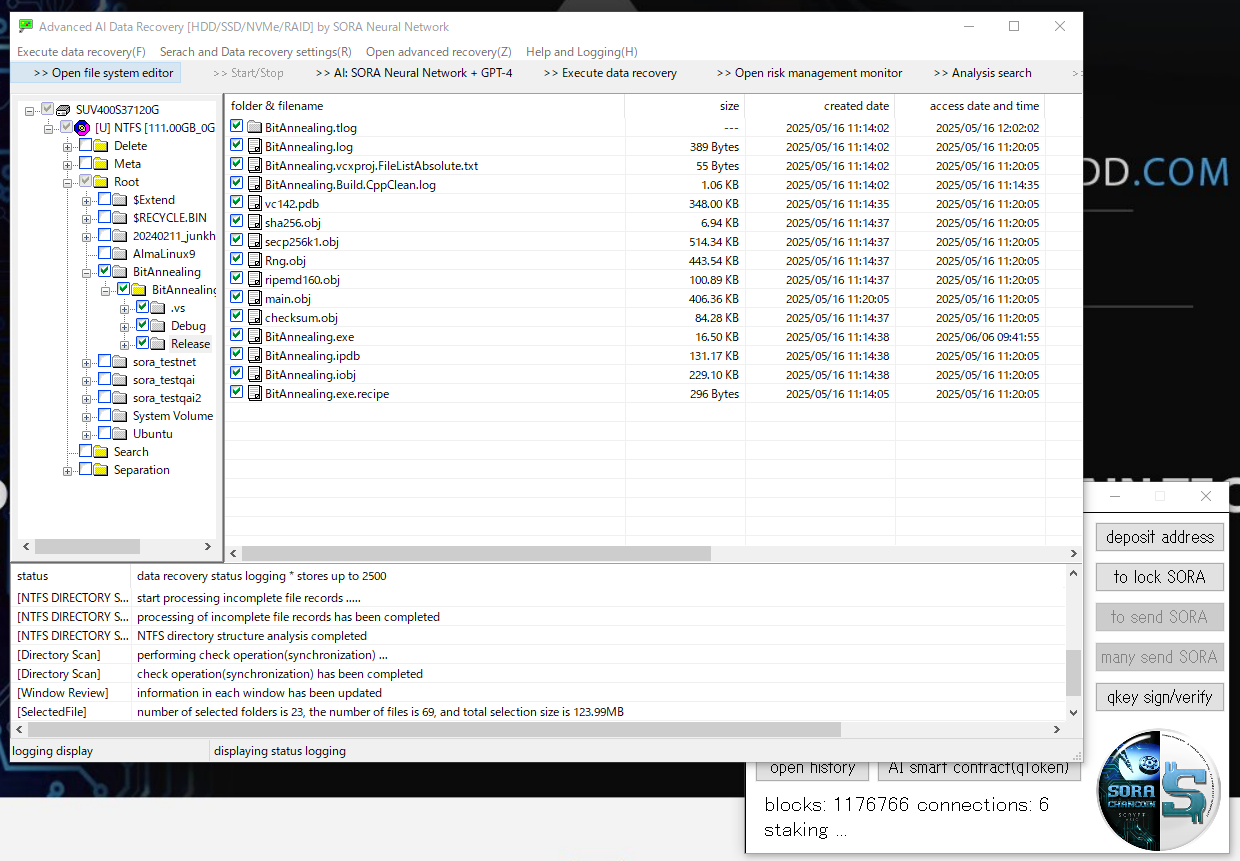The height and width of the screenshot is (861, 1240).
Task: Click the $RECYCLE.BIN folder icon
Action: tap(121, 217)
